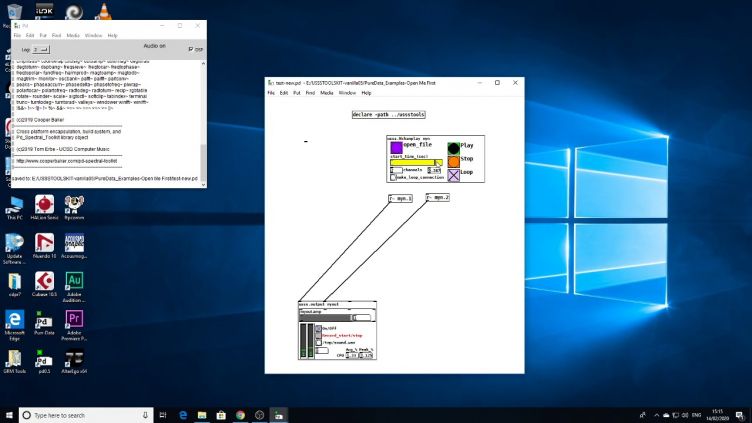Open the Log level dropdown in Pd console

[x=41, y=49]
